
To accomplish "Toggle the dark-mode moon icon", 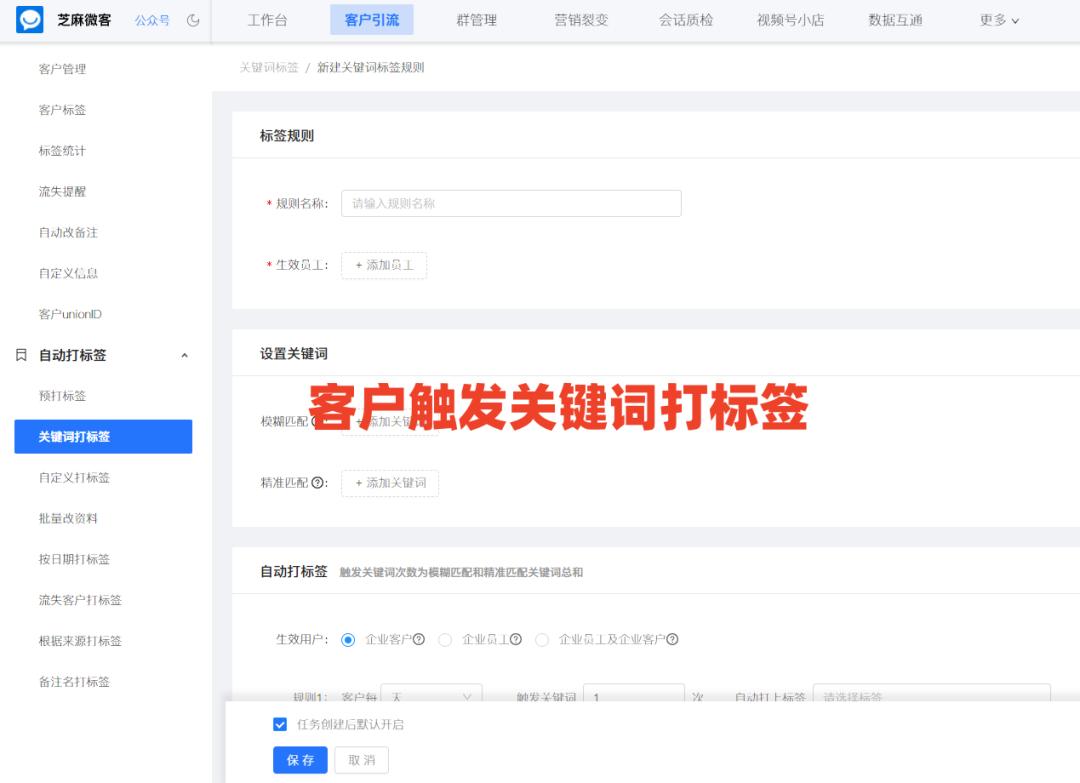I will tap(191, 18).
